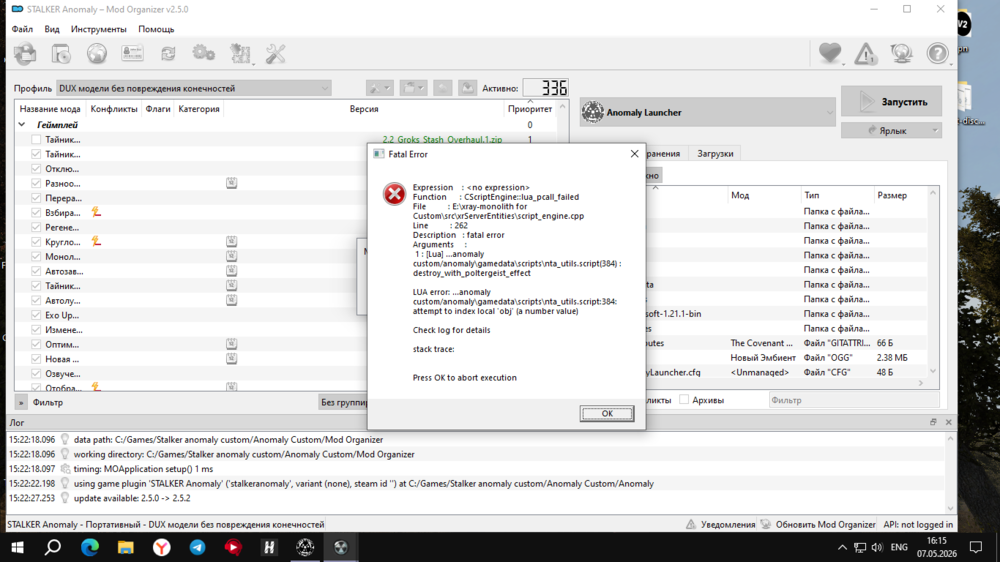The width and height of the screenshot is (1000, 562).
Task: Uncheck the Отклю... mod checkbox
Action: (36, 169)
